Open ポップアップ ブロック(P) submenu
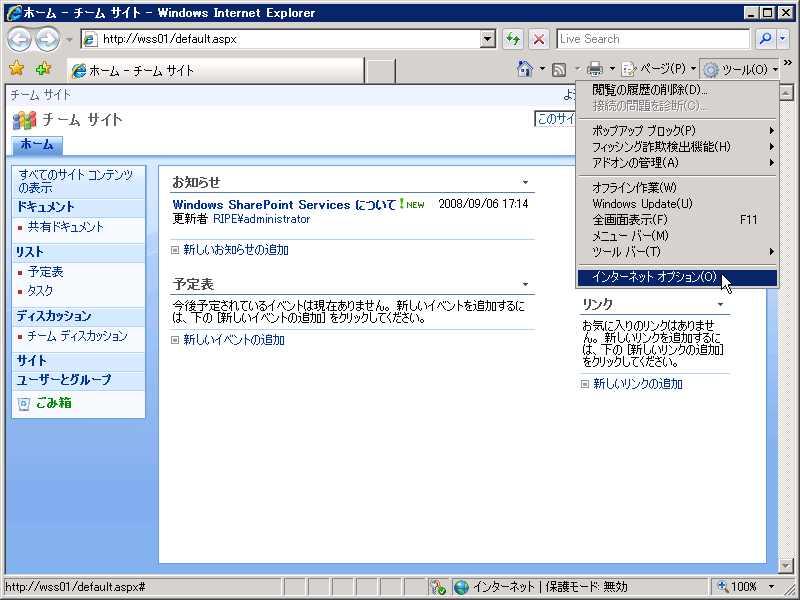Viewport: 800px width, 600px height. click(x=678, y=131)
